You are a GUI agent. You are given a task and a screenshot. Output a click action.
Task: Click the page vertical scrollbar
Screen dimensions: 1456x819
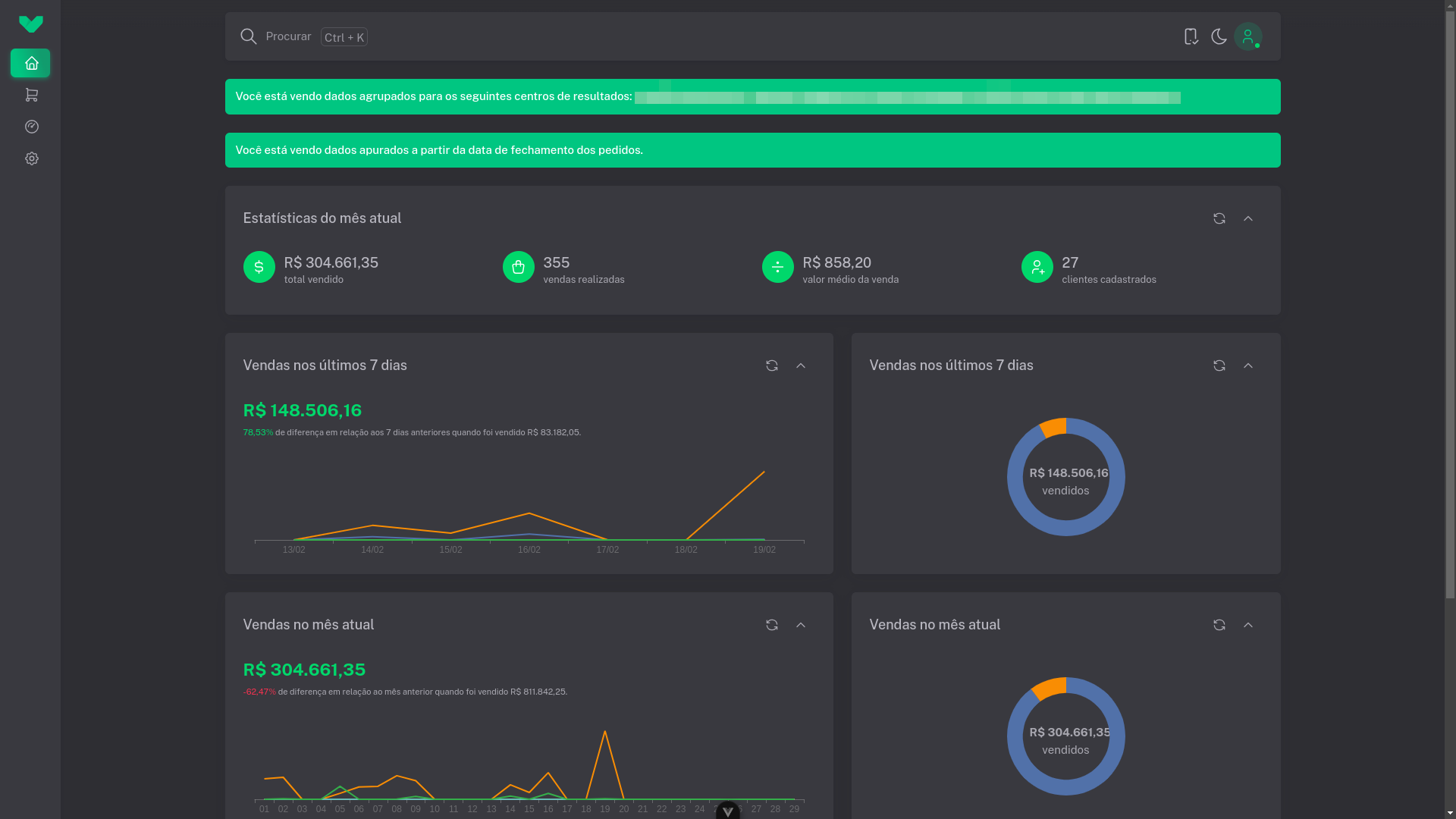pos(1449,303)
